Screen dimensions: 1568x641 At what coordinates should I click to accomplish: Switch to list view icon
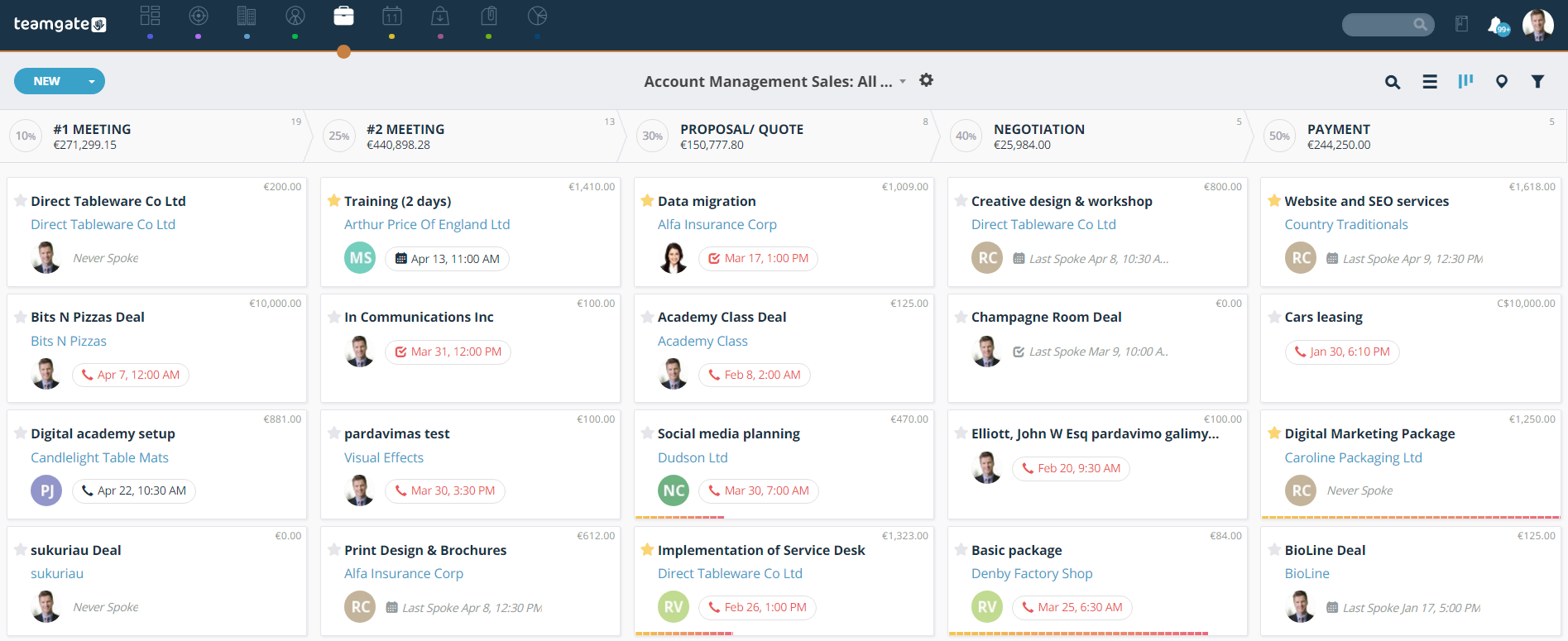pyautogui.click(x=1430, y=82)
